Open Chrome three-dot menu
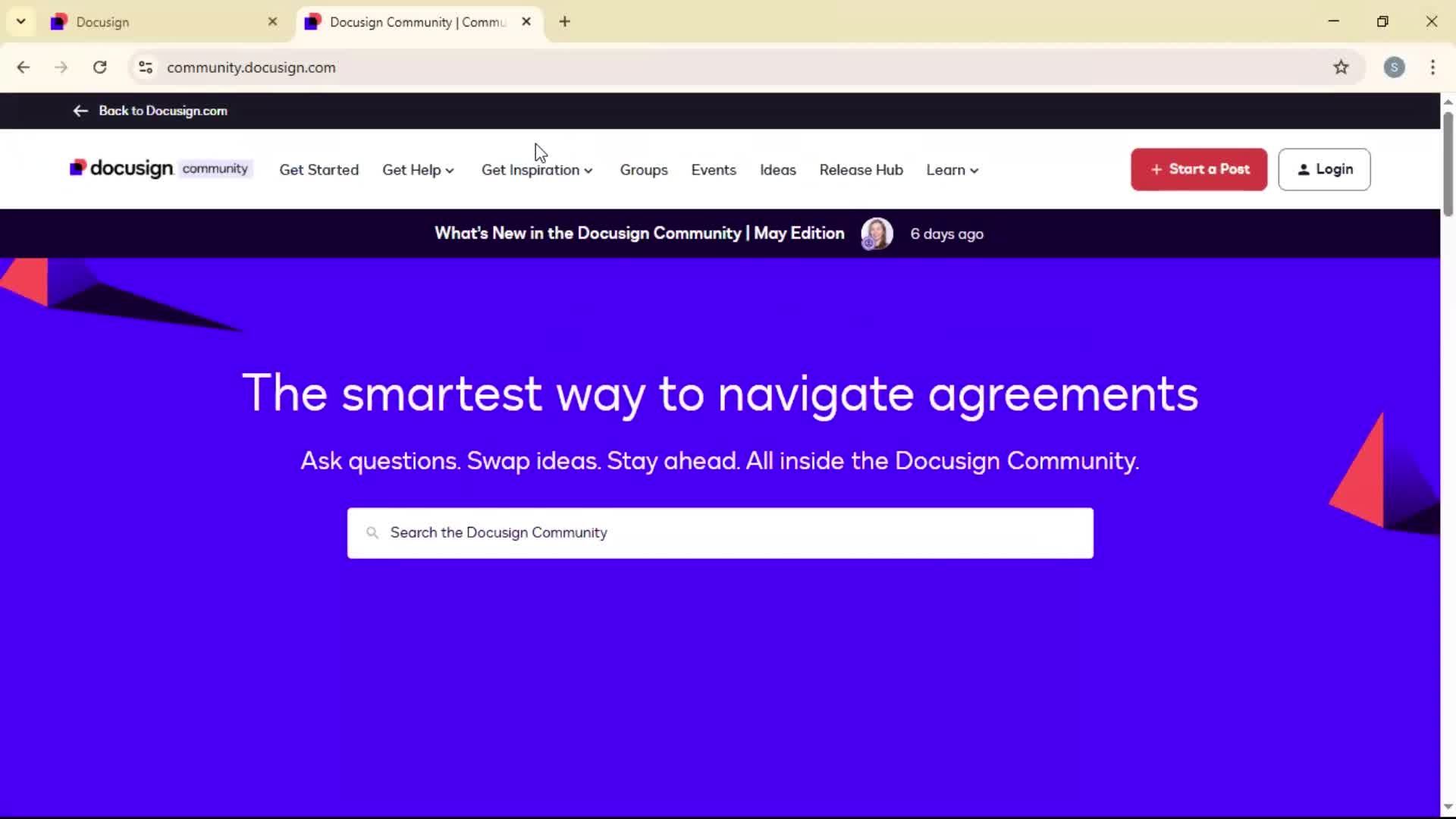The width and height of the screenshot is (1456, 819). point(1432,67)
